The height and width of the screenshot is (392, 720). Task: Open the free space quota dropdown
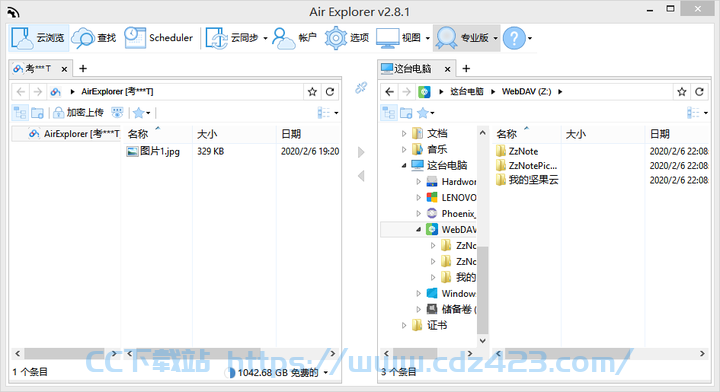326,373
